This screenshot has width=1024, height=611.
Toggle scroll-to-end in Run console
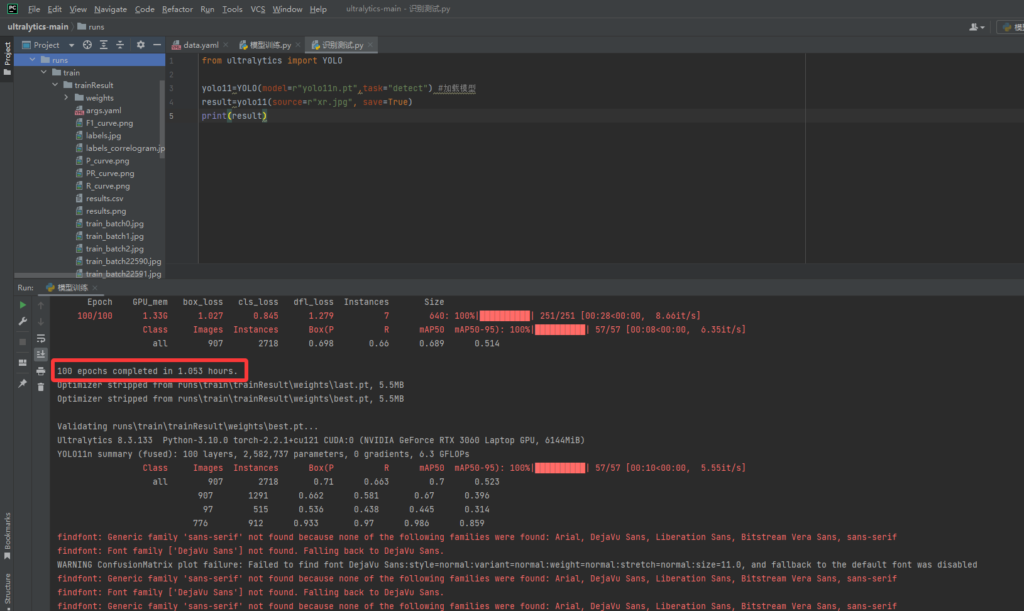pos(40,354)
